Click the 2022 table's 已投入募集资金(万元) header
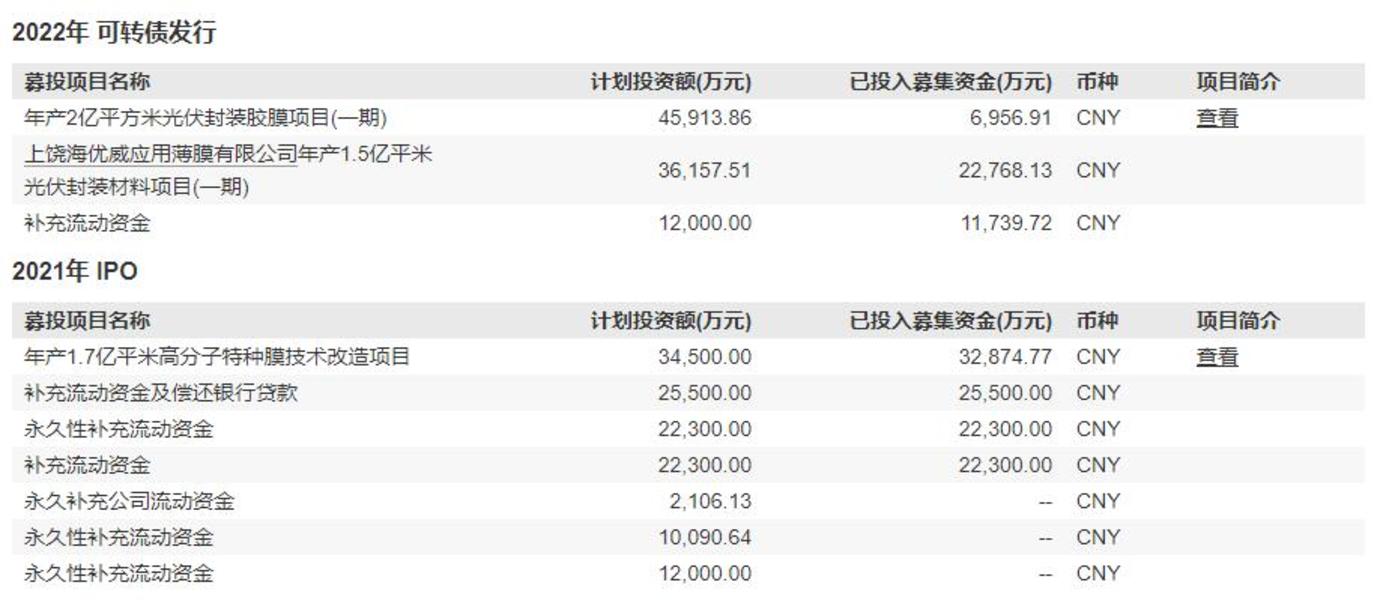The image size is (1398, 600). [x=950, y=82]
